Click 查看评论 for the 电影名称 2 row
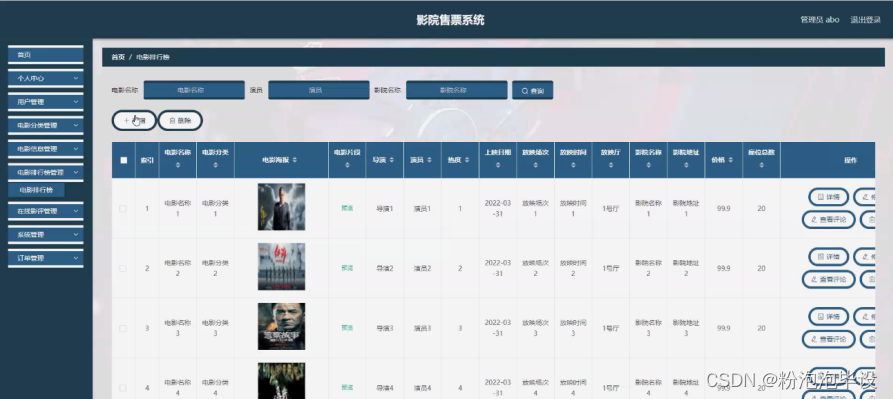The image size is (893, 399). (x=829, y=279)
